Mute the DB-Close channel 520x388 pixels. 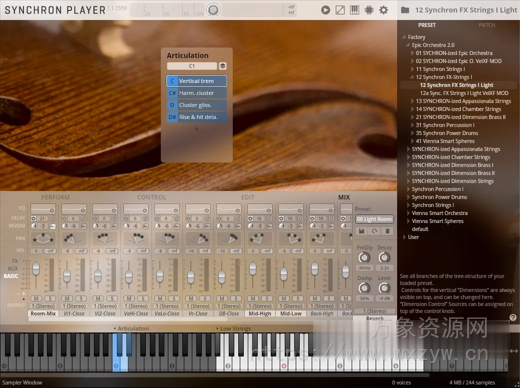[x=222, y=298]
